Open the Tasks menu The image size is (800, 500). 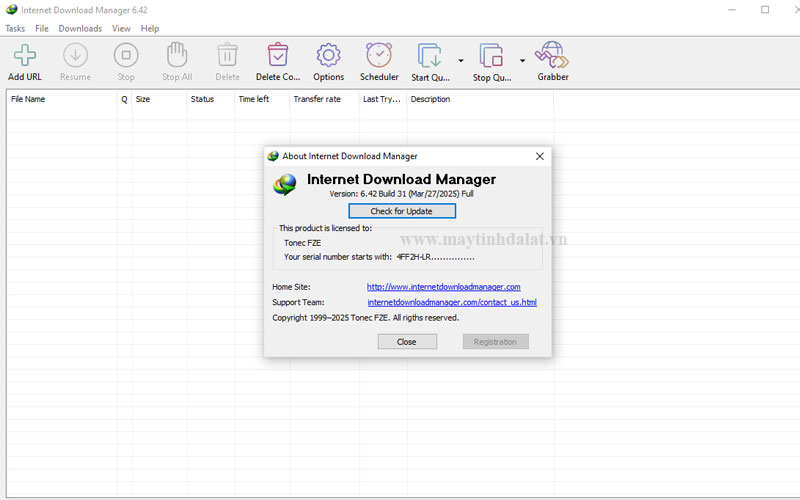pyautogui.click(x=15, y=29)
